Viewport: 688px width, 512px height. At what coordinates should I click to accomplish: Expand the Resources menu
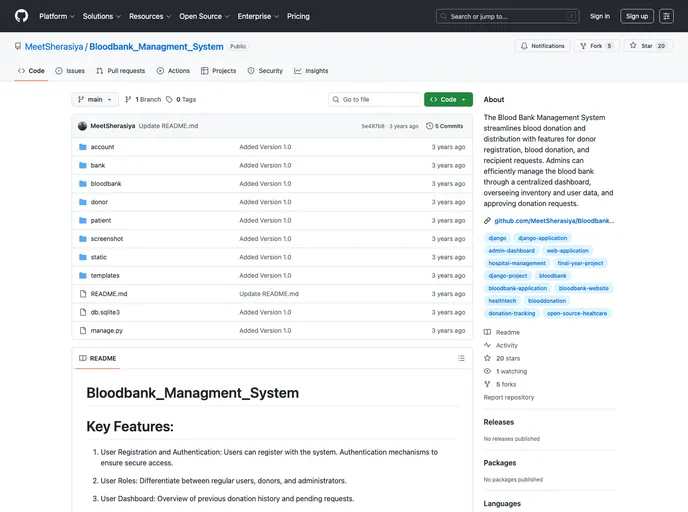coord(150,16)
